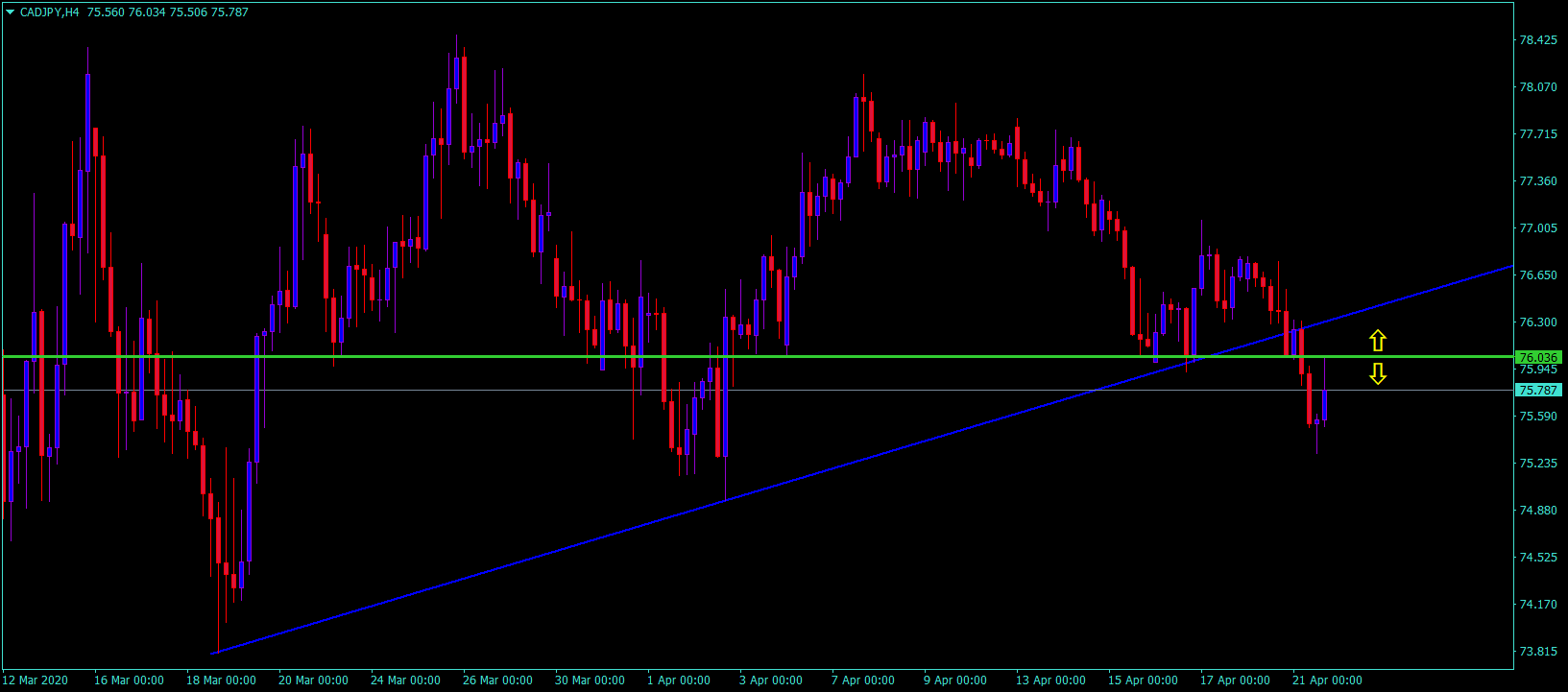Image resolution: width=1568 pixels, height=692 pixels.
Task: Click the 16 Mar 00:00 time label
Action: (129, 680)
